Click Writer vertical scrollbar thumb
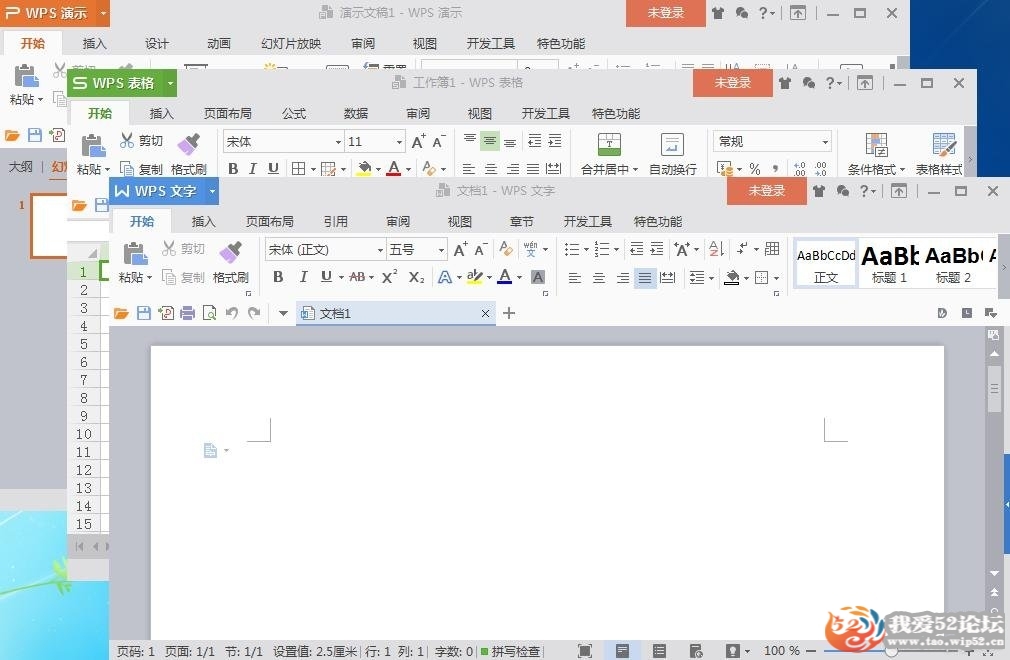Image resolution: width=1010 pixels, height=660 pixels. (995, 388)
